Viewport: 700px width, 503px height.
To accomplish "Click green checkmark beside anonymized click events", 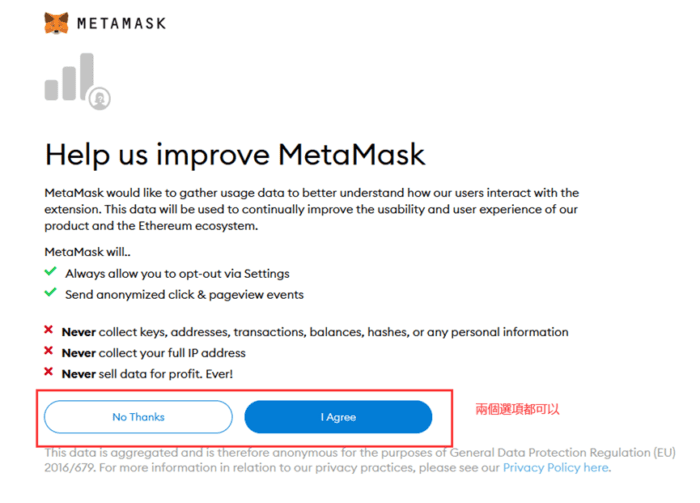I will tap(50, 292).
